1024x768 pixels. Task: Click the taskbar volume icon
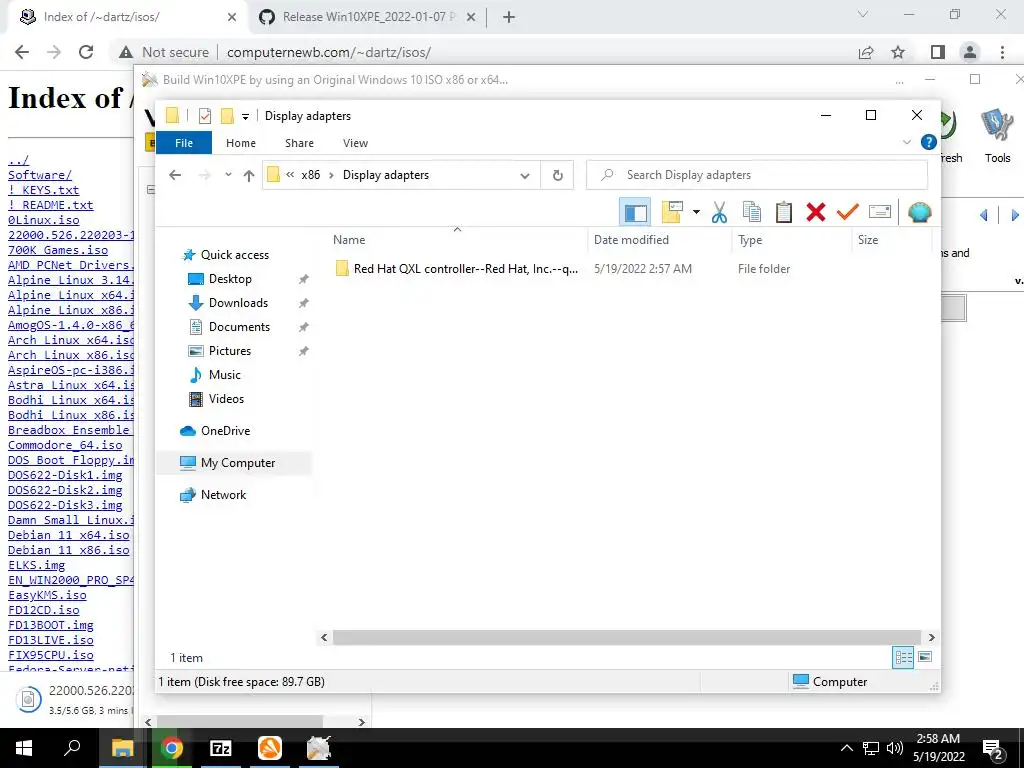tap(895, 748)
